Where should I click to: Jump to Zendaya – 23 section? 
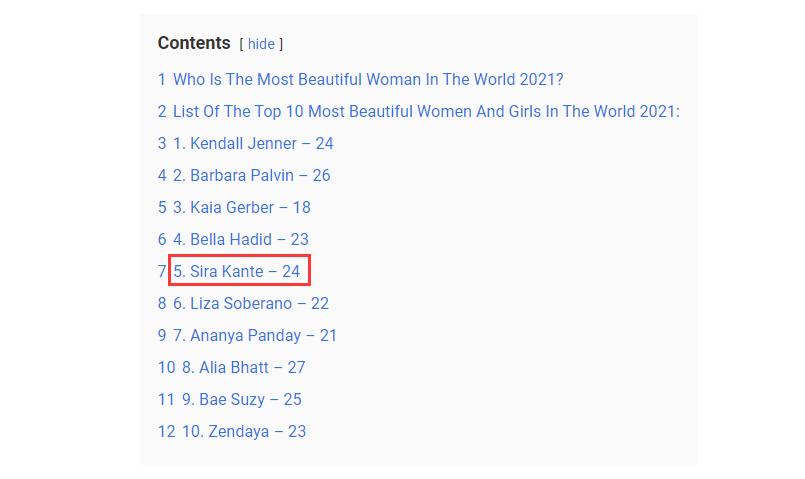click(244, 432)
